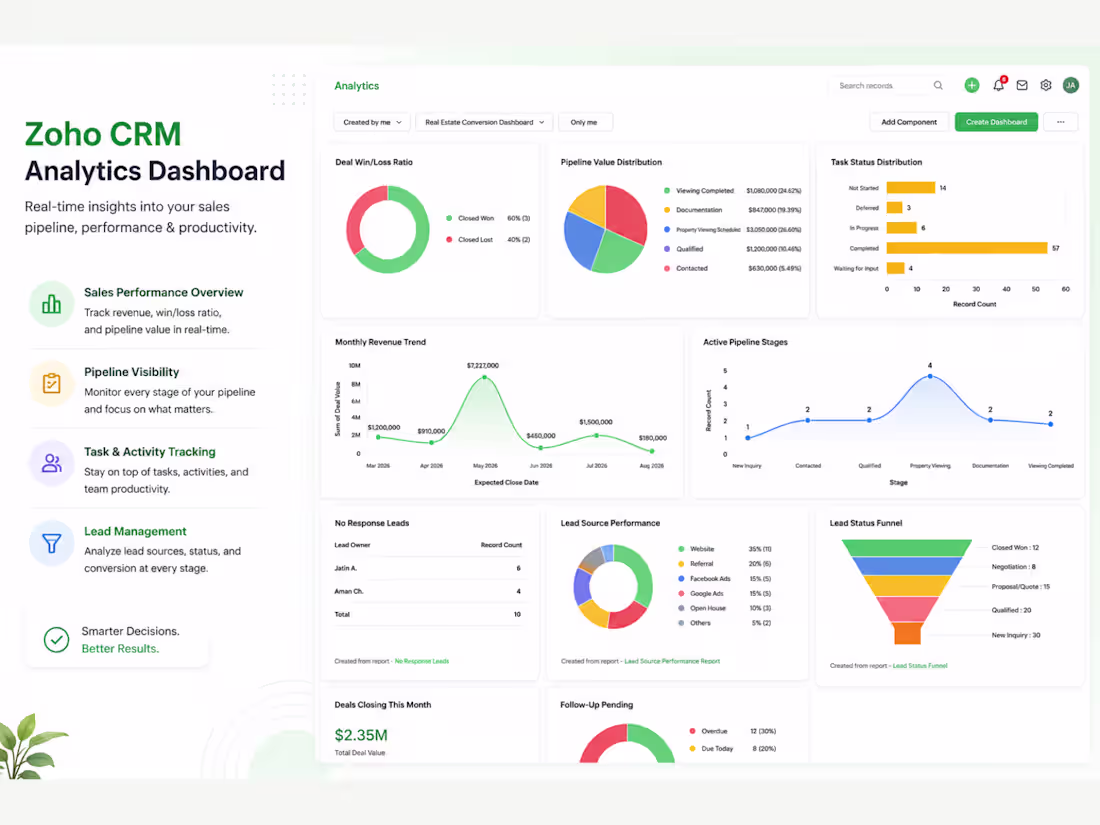Click the Add Component button
Screen dimensions: 1100x825
coord(908,122)
